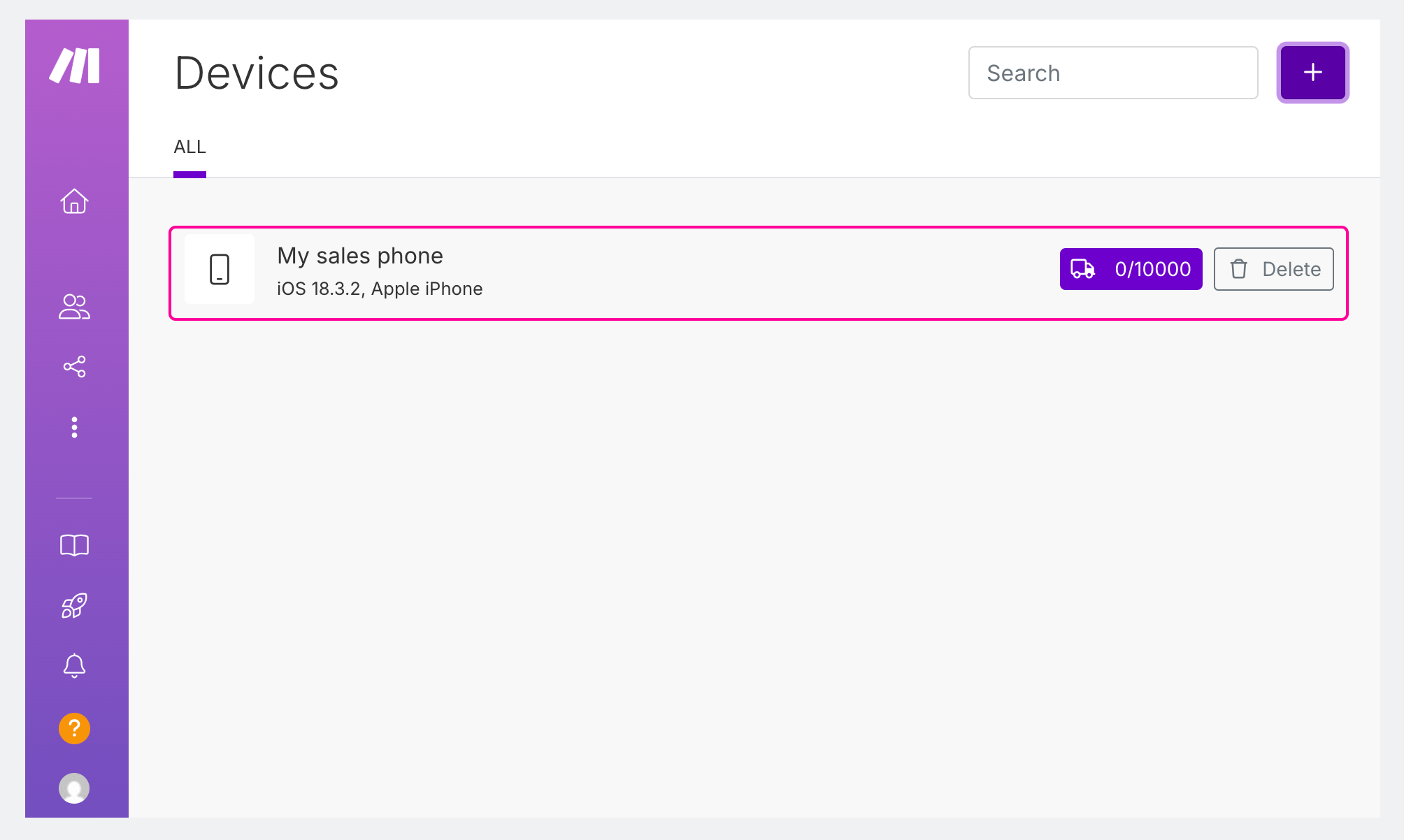1404x840 pixels.
Task: Open the 0/10000 queue button
Action: [x=1131, y=269]
